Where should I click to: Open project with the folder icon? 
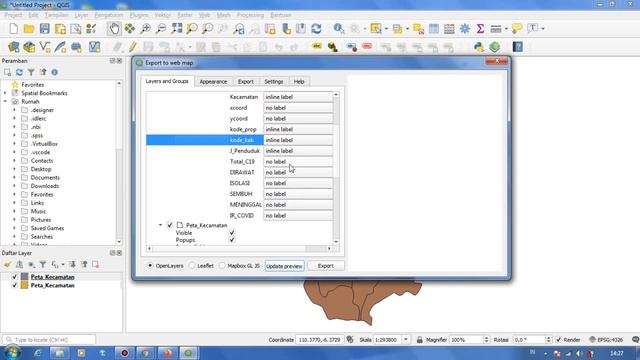pos(29,29)
